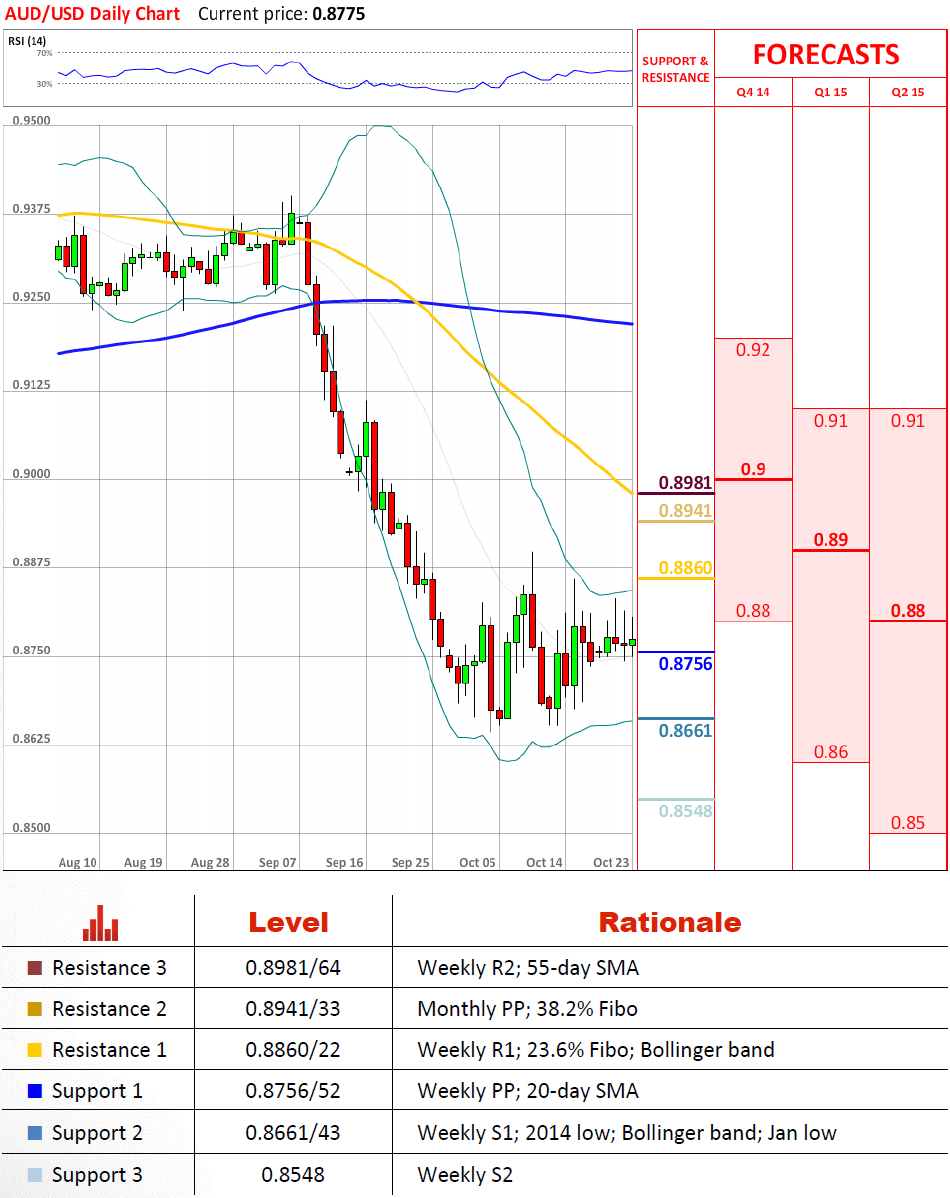This screenshot has width=950, height=1198.
Task: Click the current price value 0.8775
Action: click(x=339, y=14)
